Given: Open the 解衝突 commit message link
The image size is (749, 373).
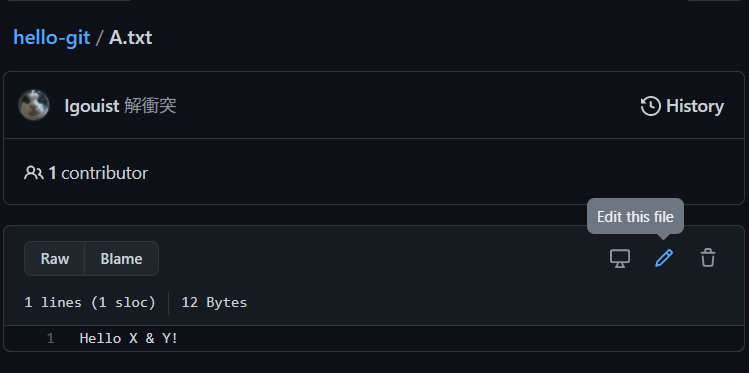Looking at the screenshot, I should point(150,106).
